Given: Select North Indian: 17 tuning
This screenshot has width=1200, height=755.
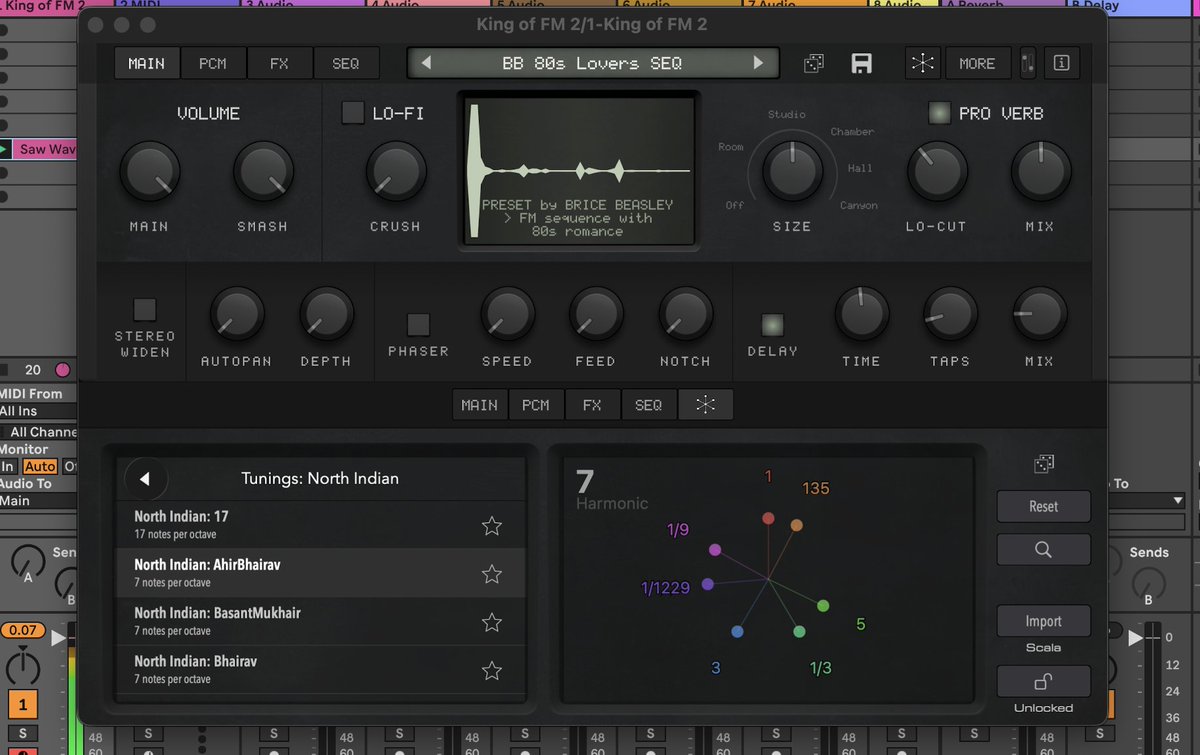Looking at the screenshot, I should (321, 525).
